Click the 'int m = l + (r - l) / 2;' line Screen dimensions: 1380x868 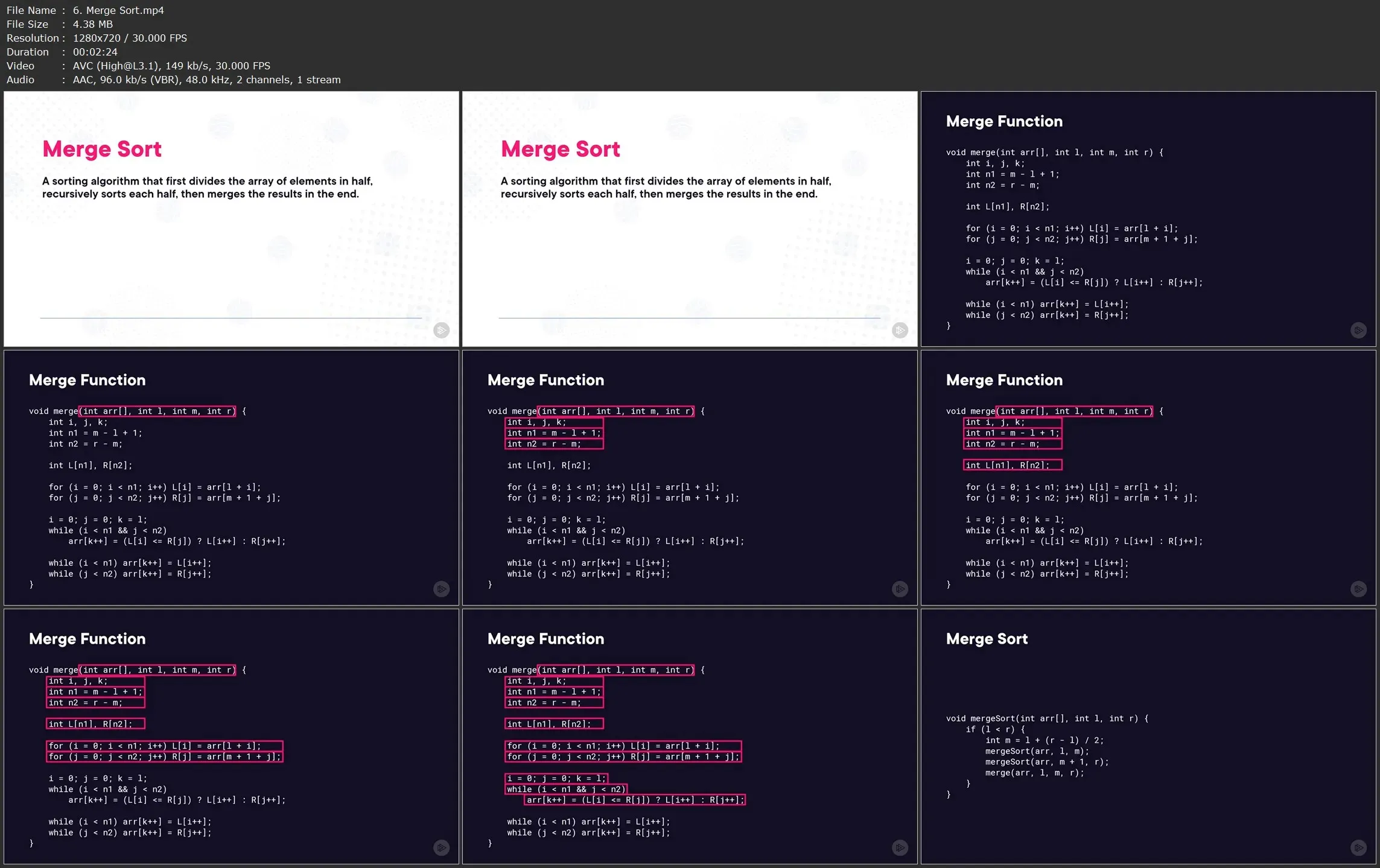(1045, 740)
